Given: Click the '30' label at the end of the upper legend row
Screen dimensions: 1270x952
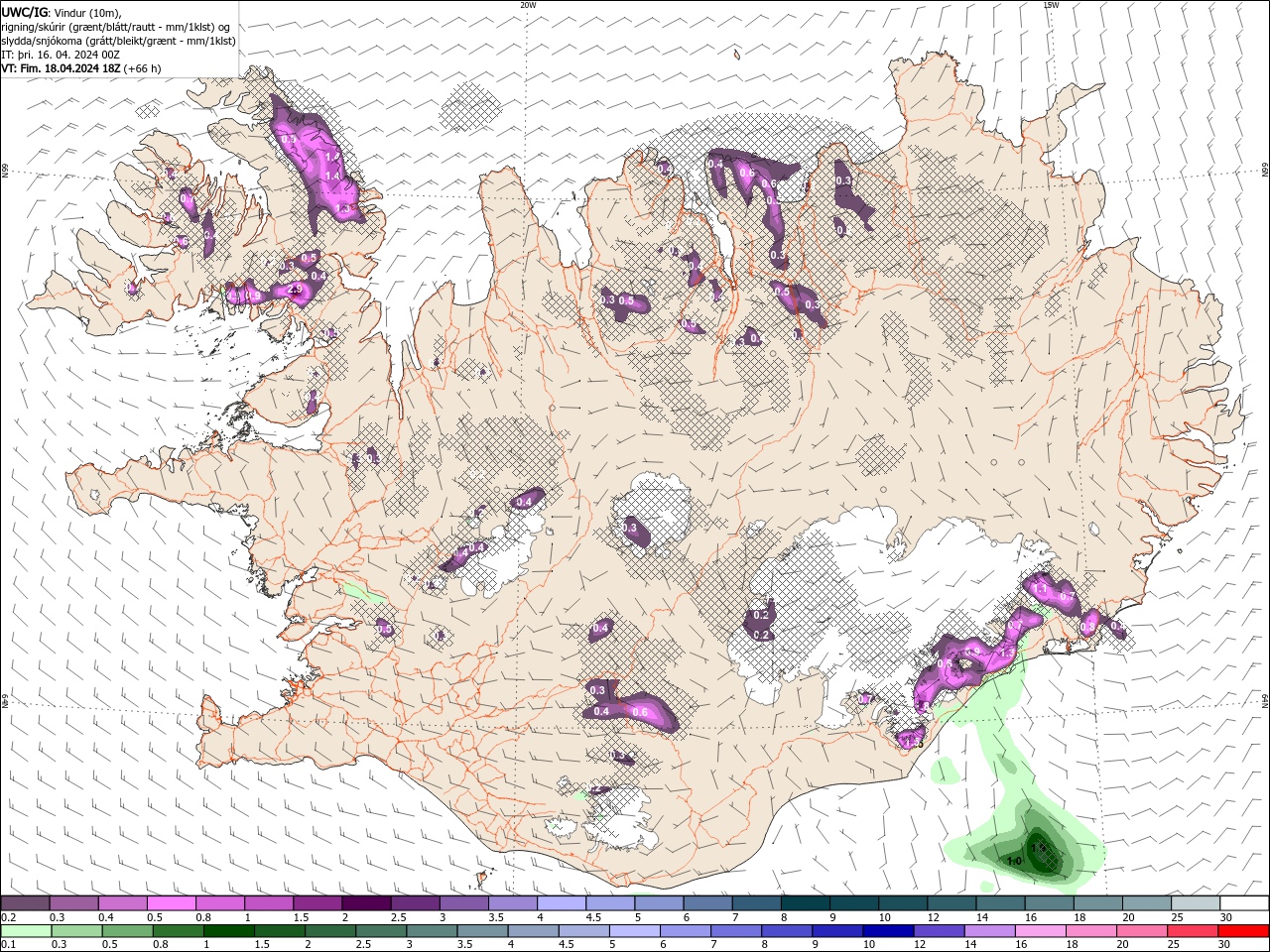Looking at the screenshot, I should 1226,917.
